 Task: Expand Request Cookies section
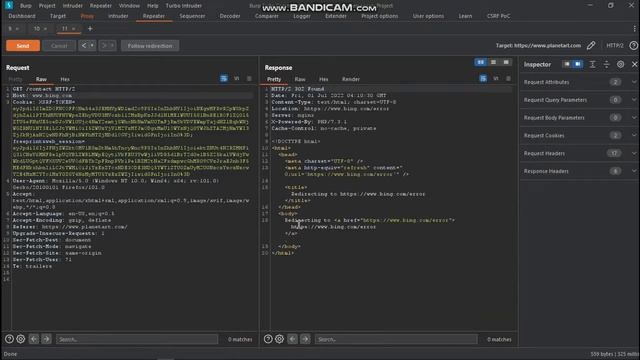pos(634,135)
